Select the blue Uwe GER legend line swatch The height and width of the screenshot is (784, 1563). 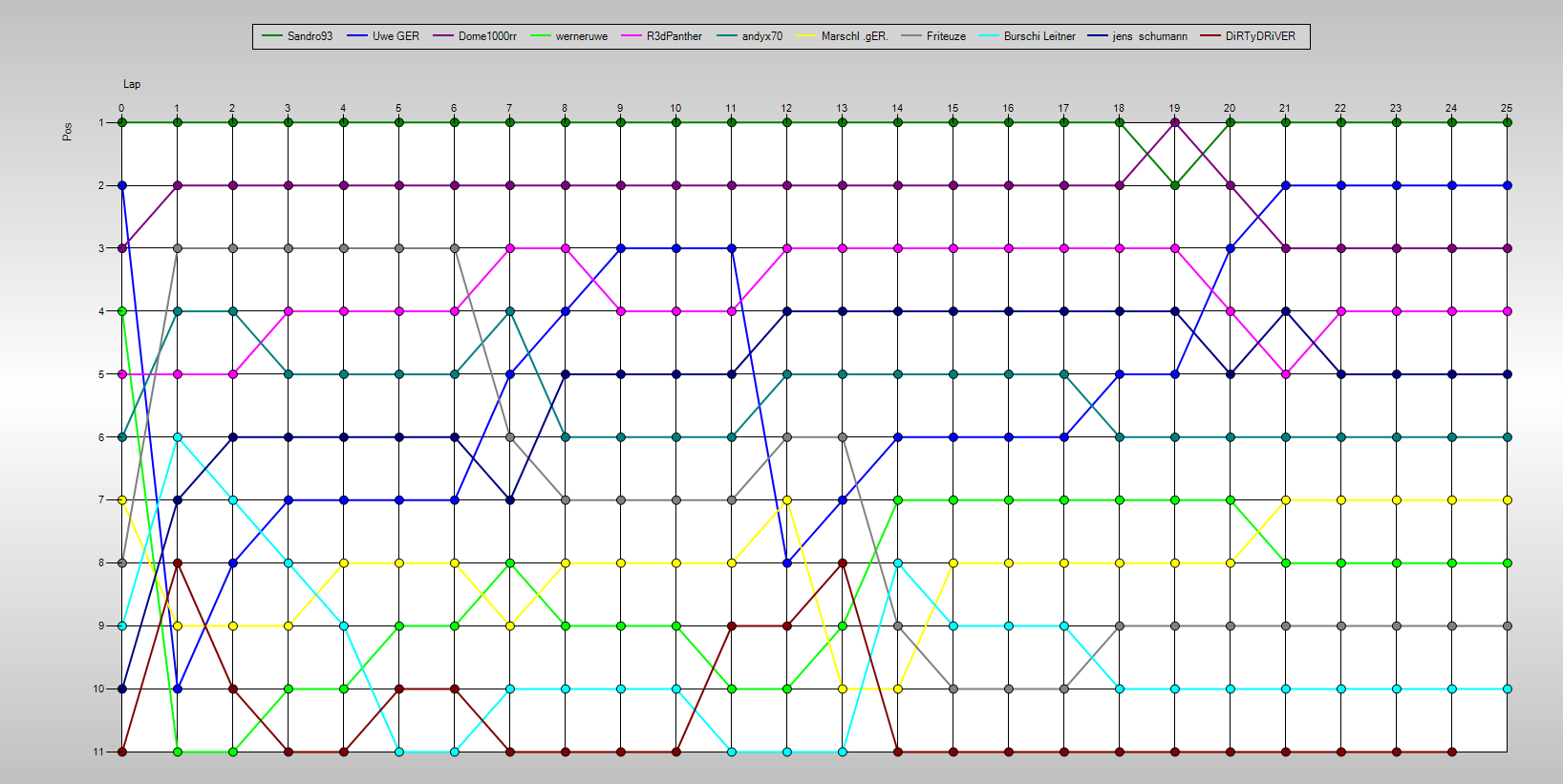point(357,36)
